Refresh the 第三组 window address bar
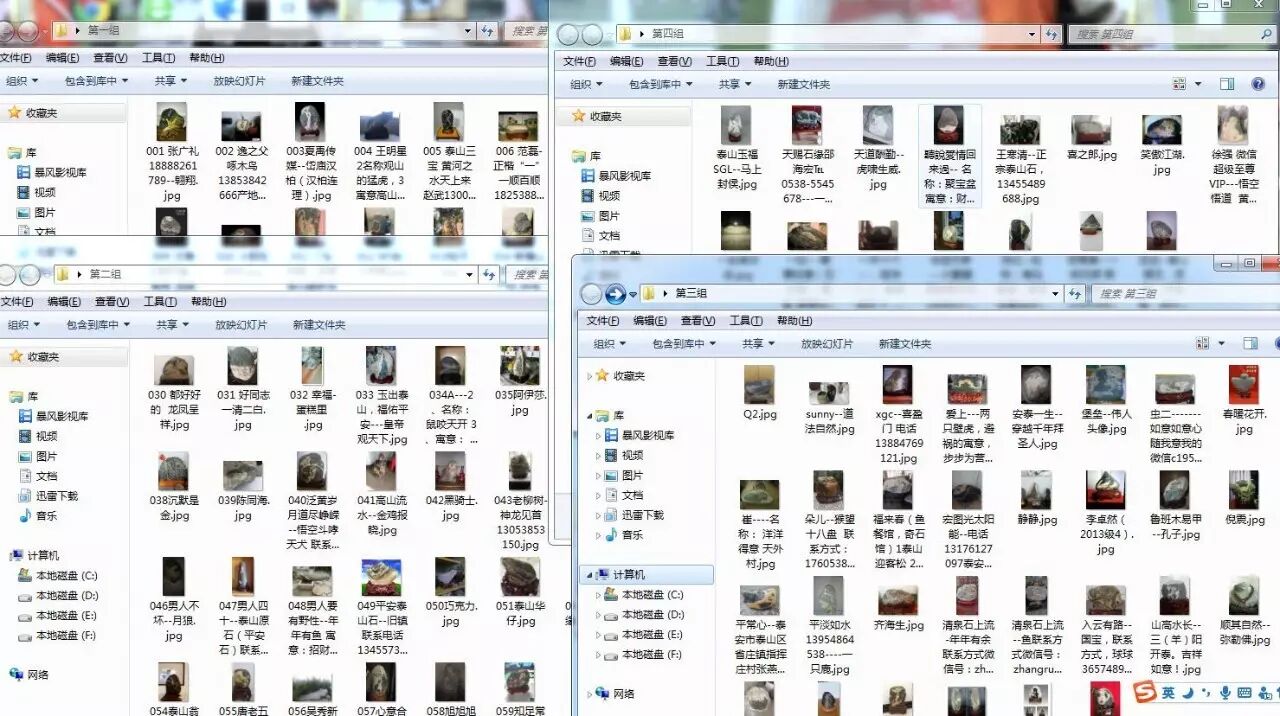Image resolution: width=1280 pixels, height=716 pixels. coord(1075,294)
